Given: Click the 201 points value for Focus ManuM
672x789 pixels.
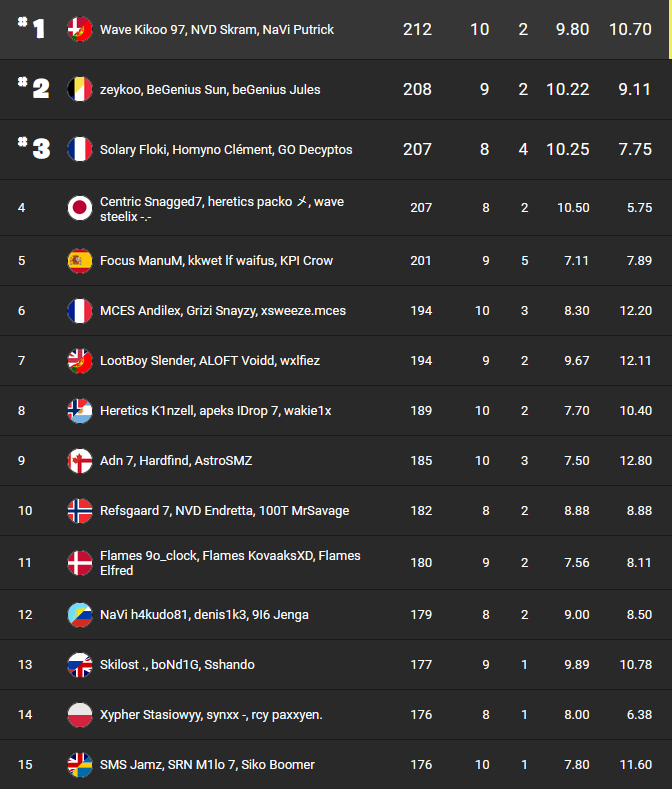Looking at the screenshot, I should point(421,261).
